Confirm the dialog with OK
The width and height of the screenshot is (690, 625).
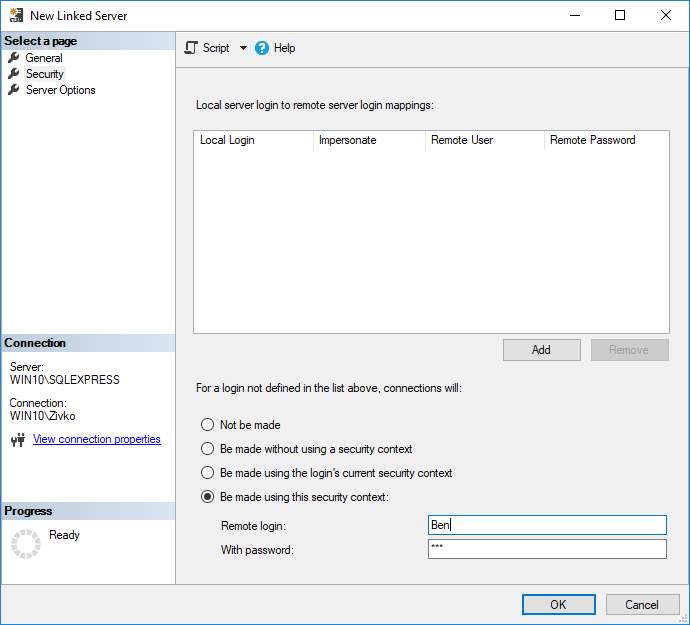[558, 604]
